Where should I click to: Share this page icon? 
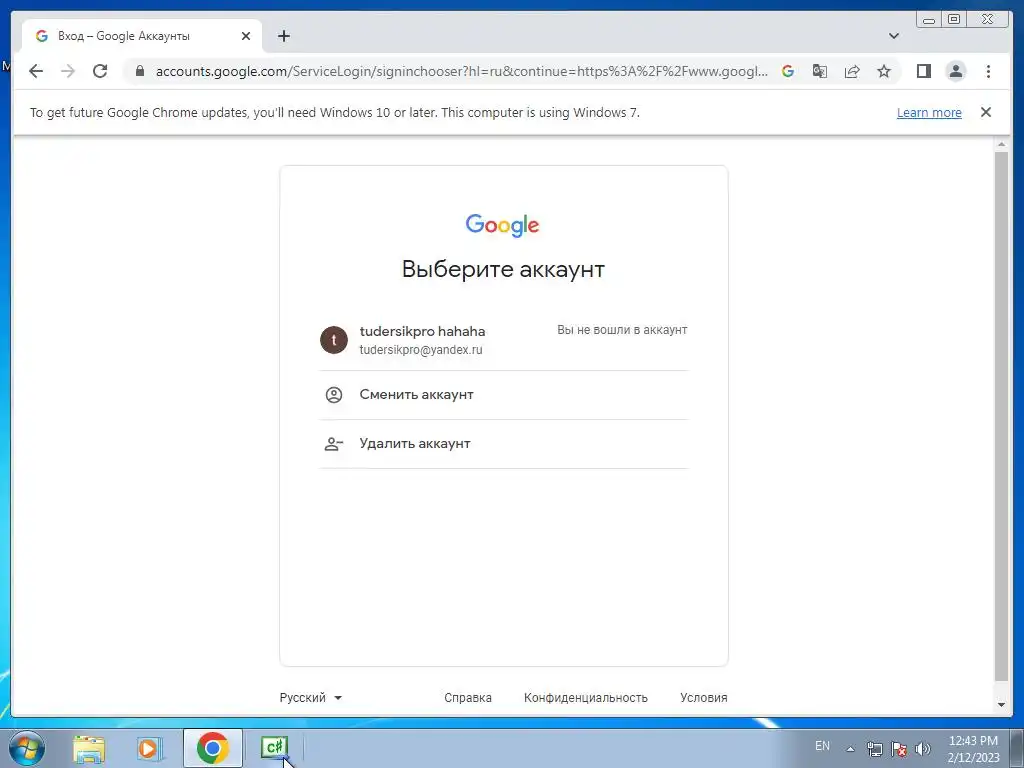(x=852, y=71)
